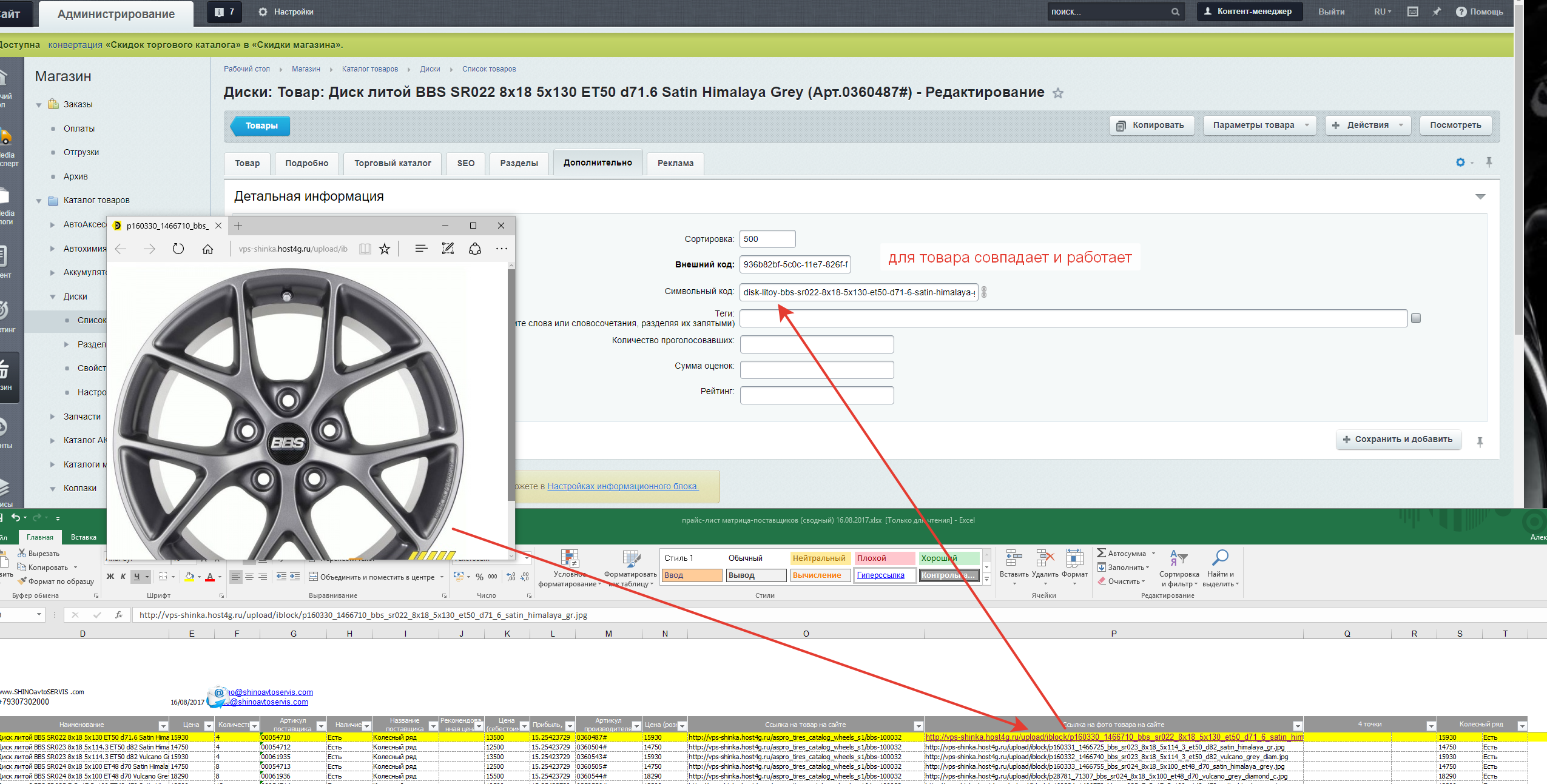Click the Excel fill color bucket
The height and width of the screenshot is (784, 1547).
pos(189,577)
